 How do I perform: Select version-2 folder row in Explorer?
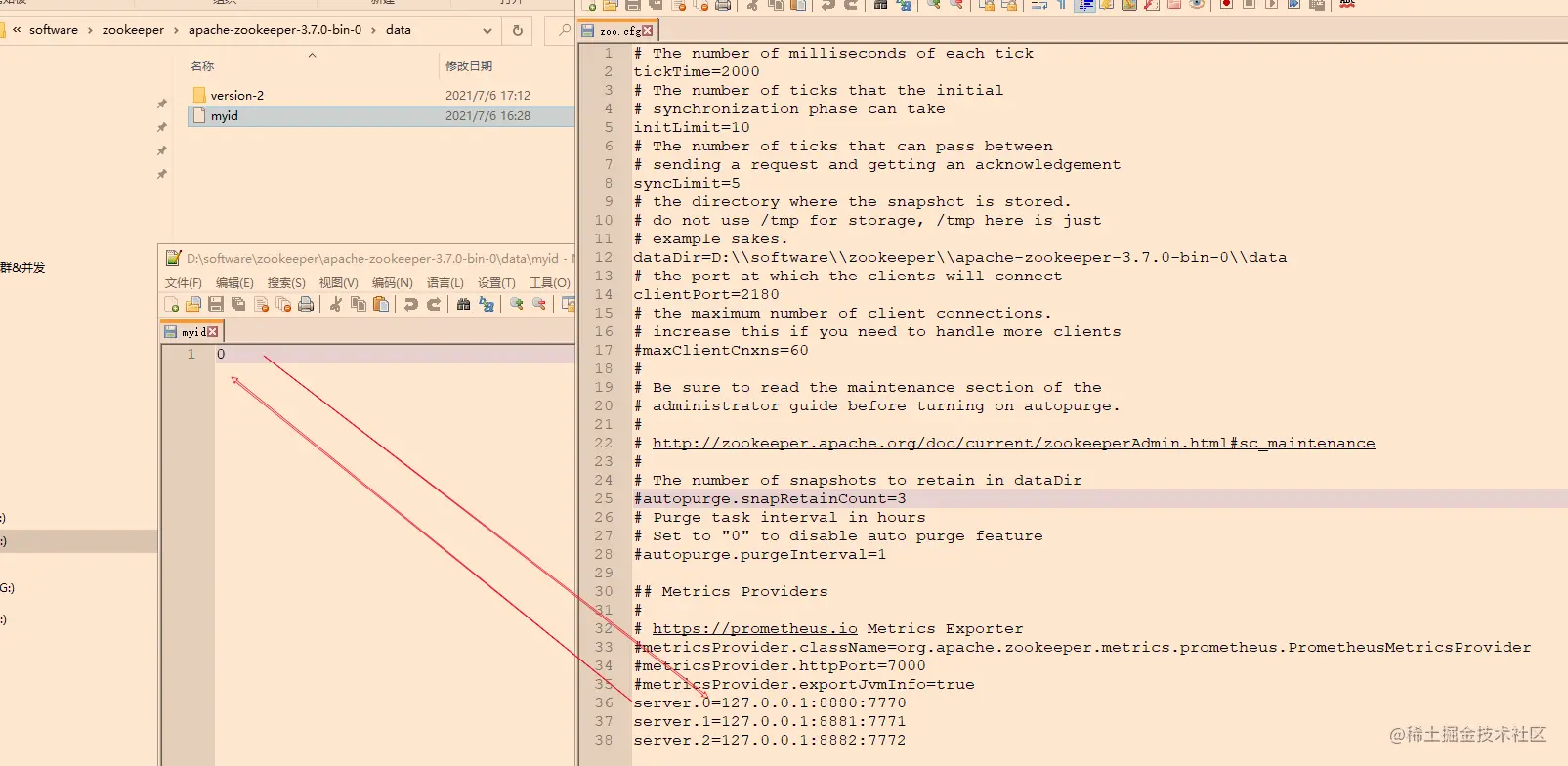pos(381,95)
